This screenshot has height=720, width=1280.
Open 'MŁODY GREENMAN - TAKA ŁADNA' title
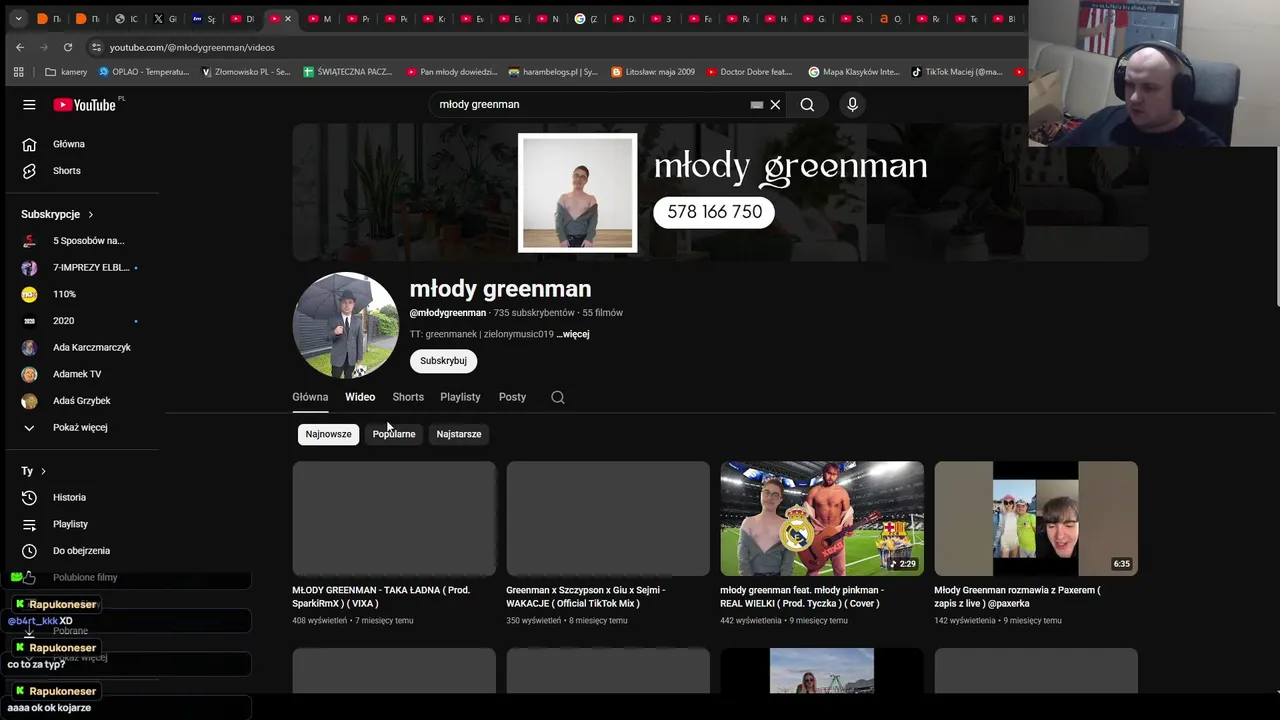381,597
